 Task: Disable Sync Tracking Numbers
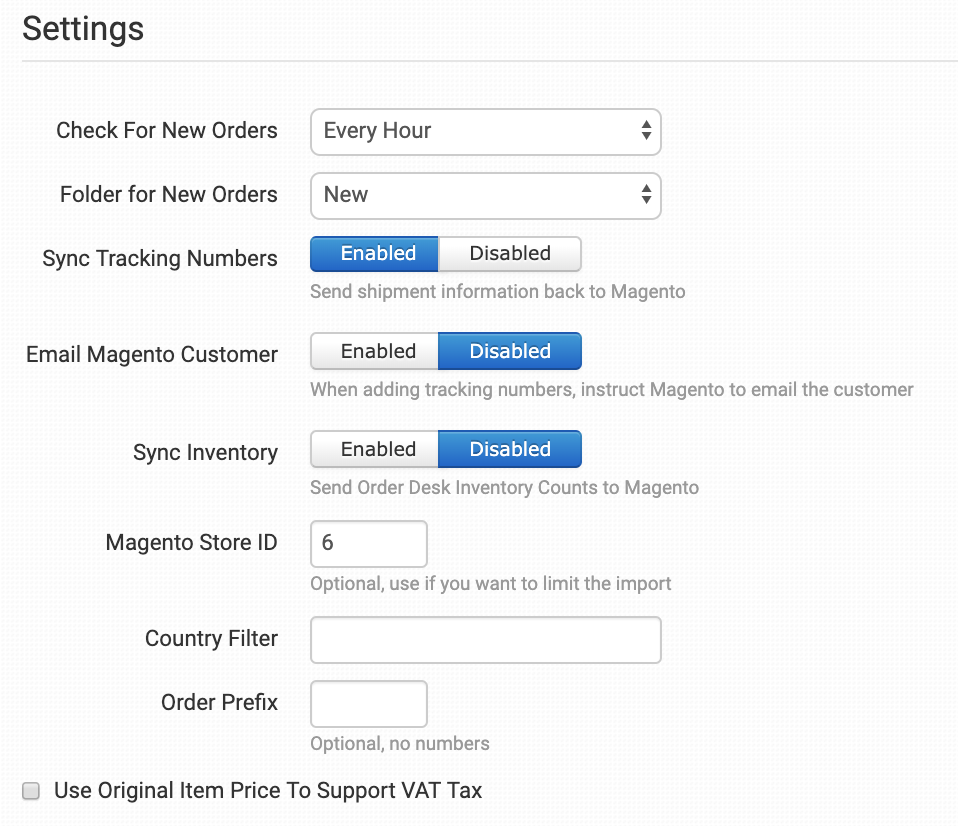click(510, 254)
